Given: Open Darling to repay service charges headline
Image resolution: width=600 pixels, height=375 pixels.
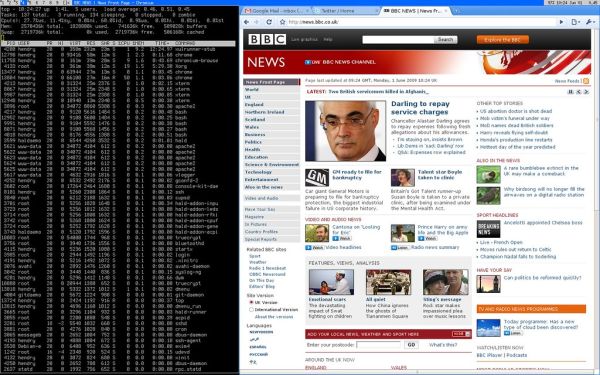Looking at the screenshot, I should click(420, 108).
